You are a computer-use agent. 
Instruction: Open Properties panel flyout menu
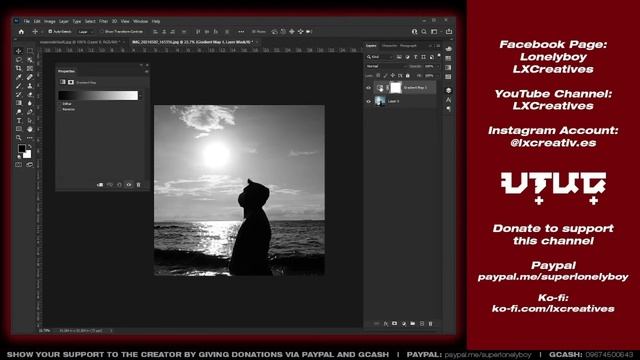147,71
